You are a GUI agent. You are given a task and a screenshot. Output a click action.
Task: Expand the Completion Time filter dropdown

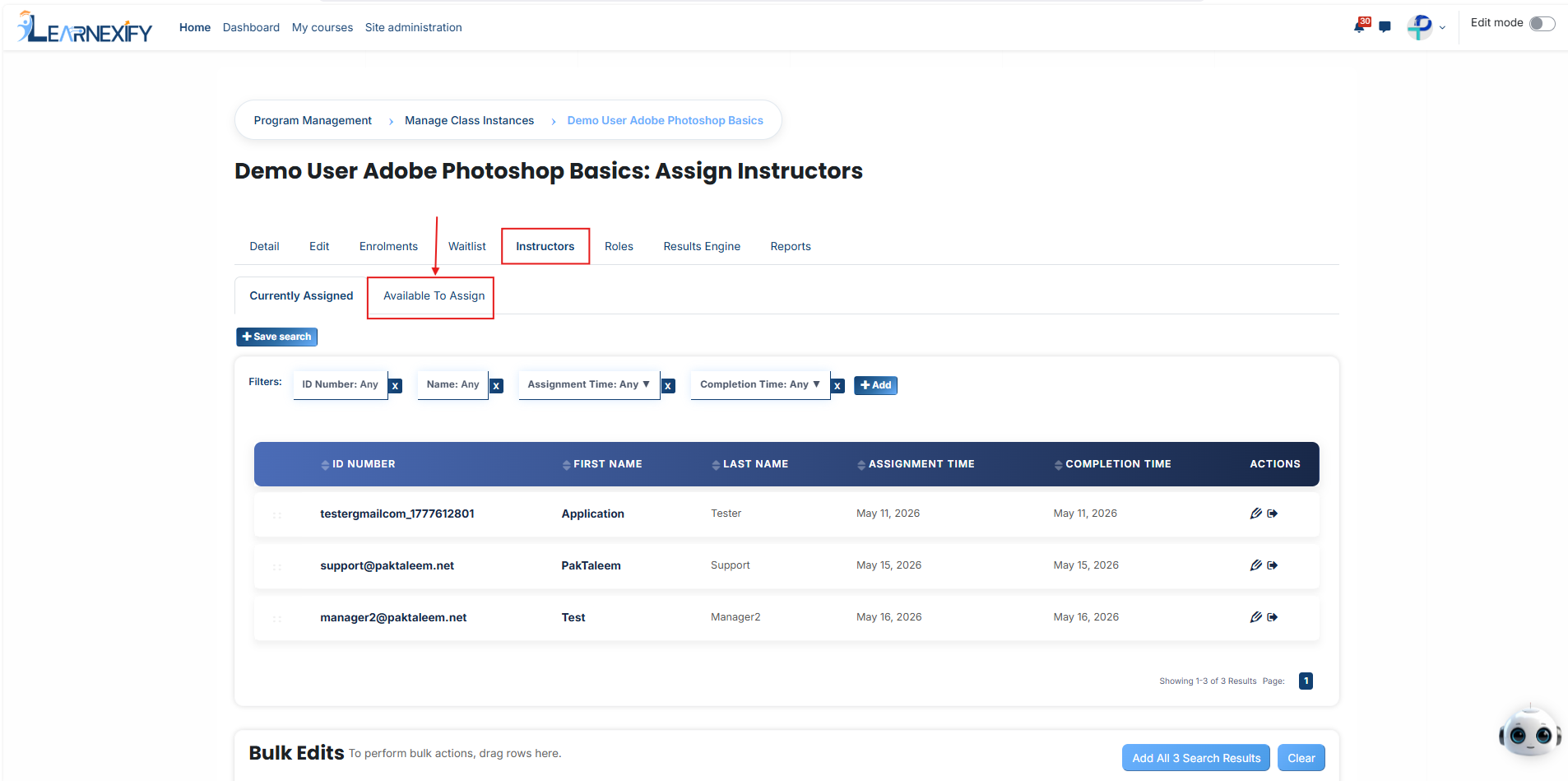[760, 384]
